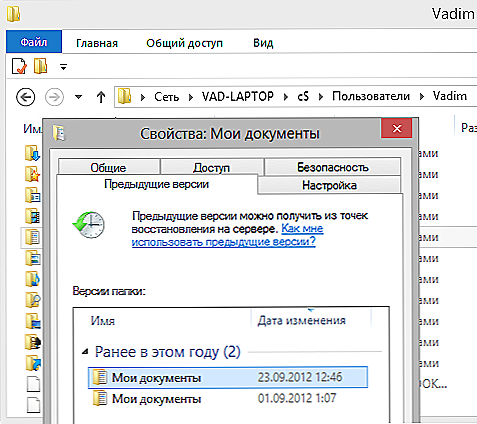The height and width of the screenshot is (424, 477).
Task: Click the date 01.09.2012 1:07 cell
Action: pyautogui.click(x=297, y=398)
